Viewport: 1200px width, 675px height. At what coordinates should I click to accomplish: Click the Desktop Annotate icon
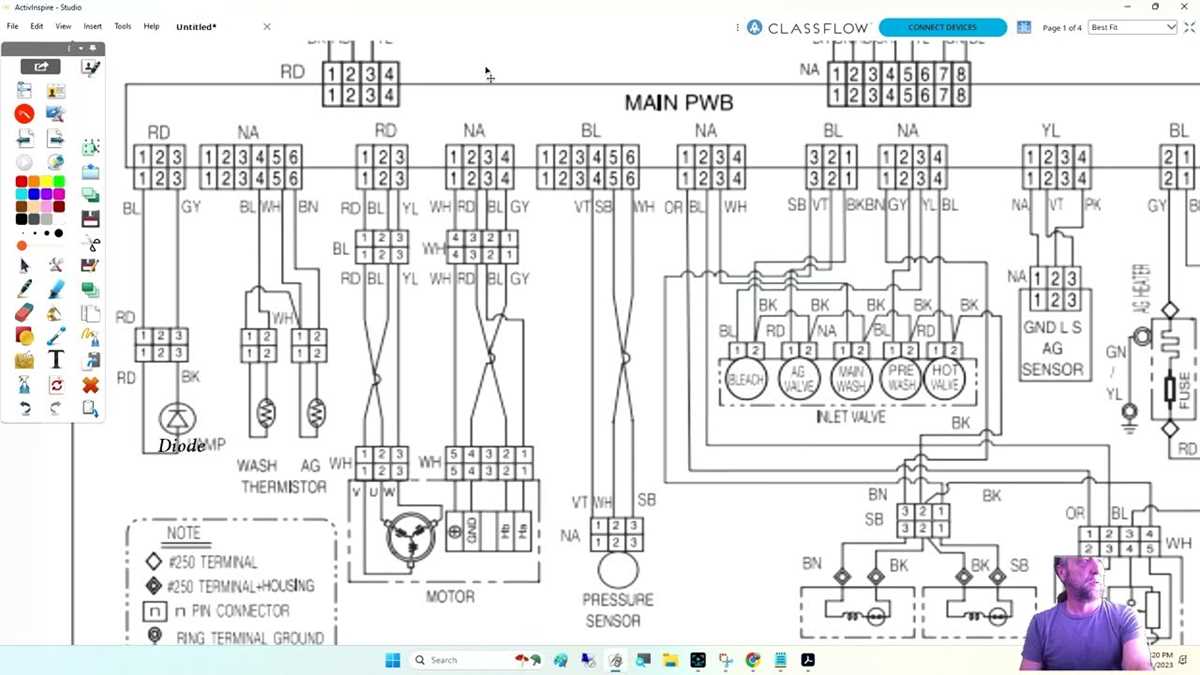(55, 113)
